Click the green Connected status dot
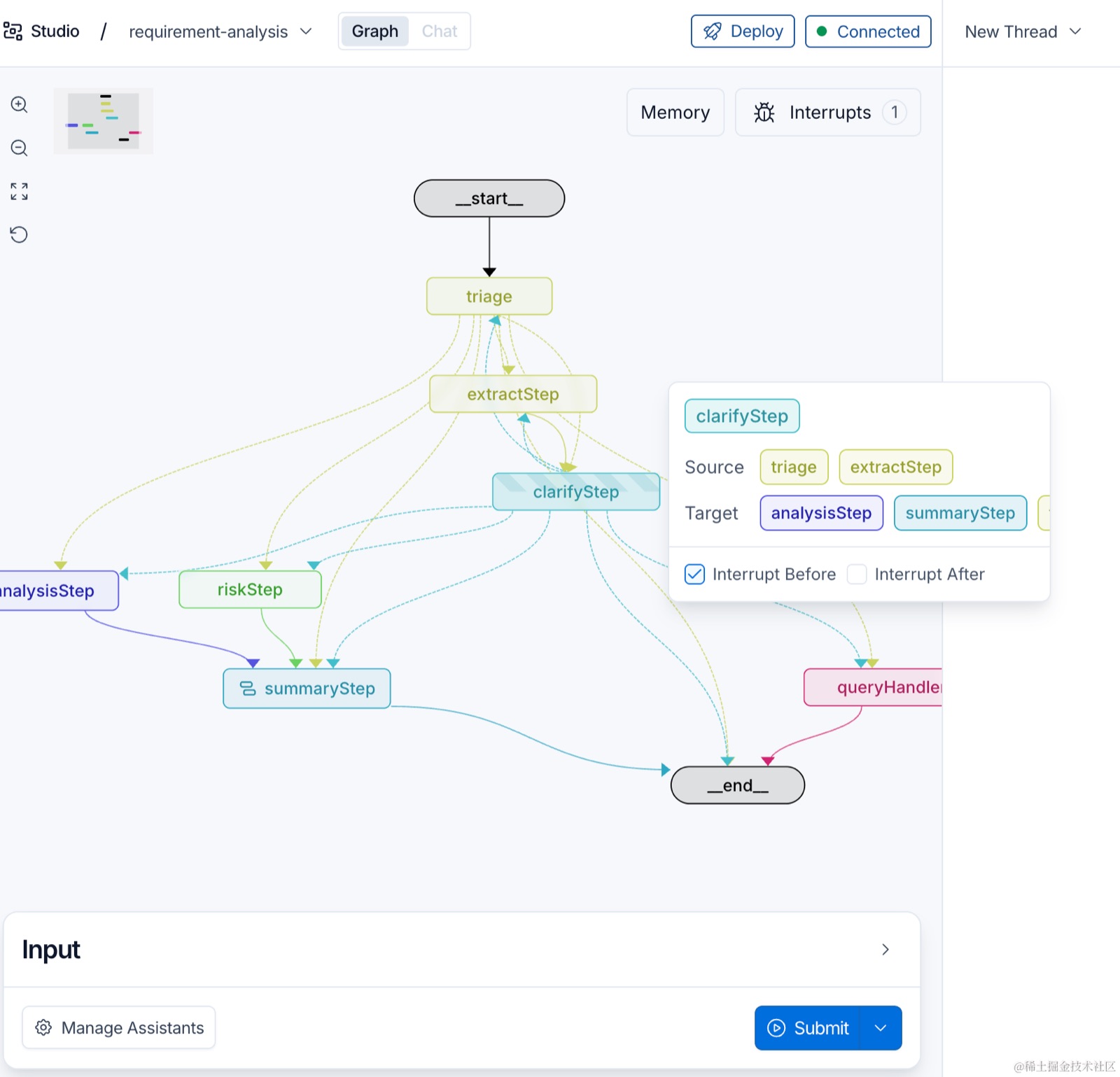This screenshot has height=1077, width=1120. click(x=822, y=31)
